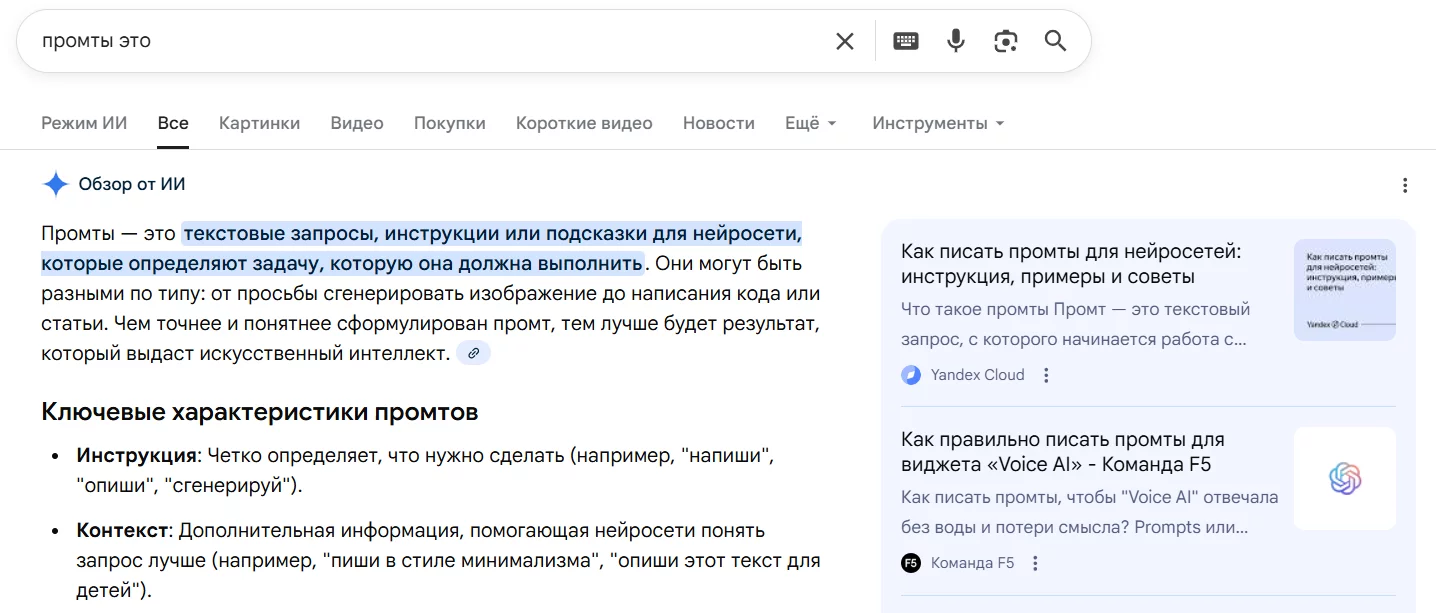Expand the Ещё dropdown

[810, 122]
